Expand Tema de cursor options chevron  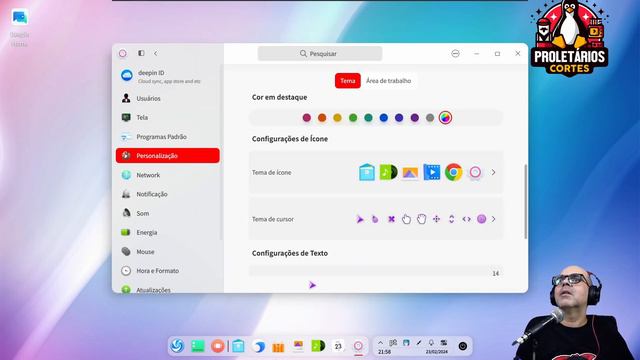pos(493,219)
